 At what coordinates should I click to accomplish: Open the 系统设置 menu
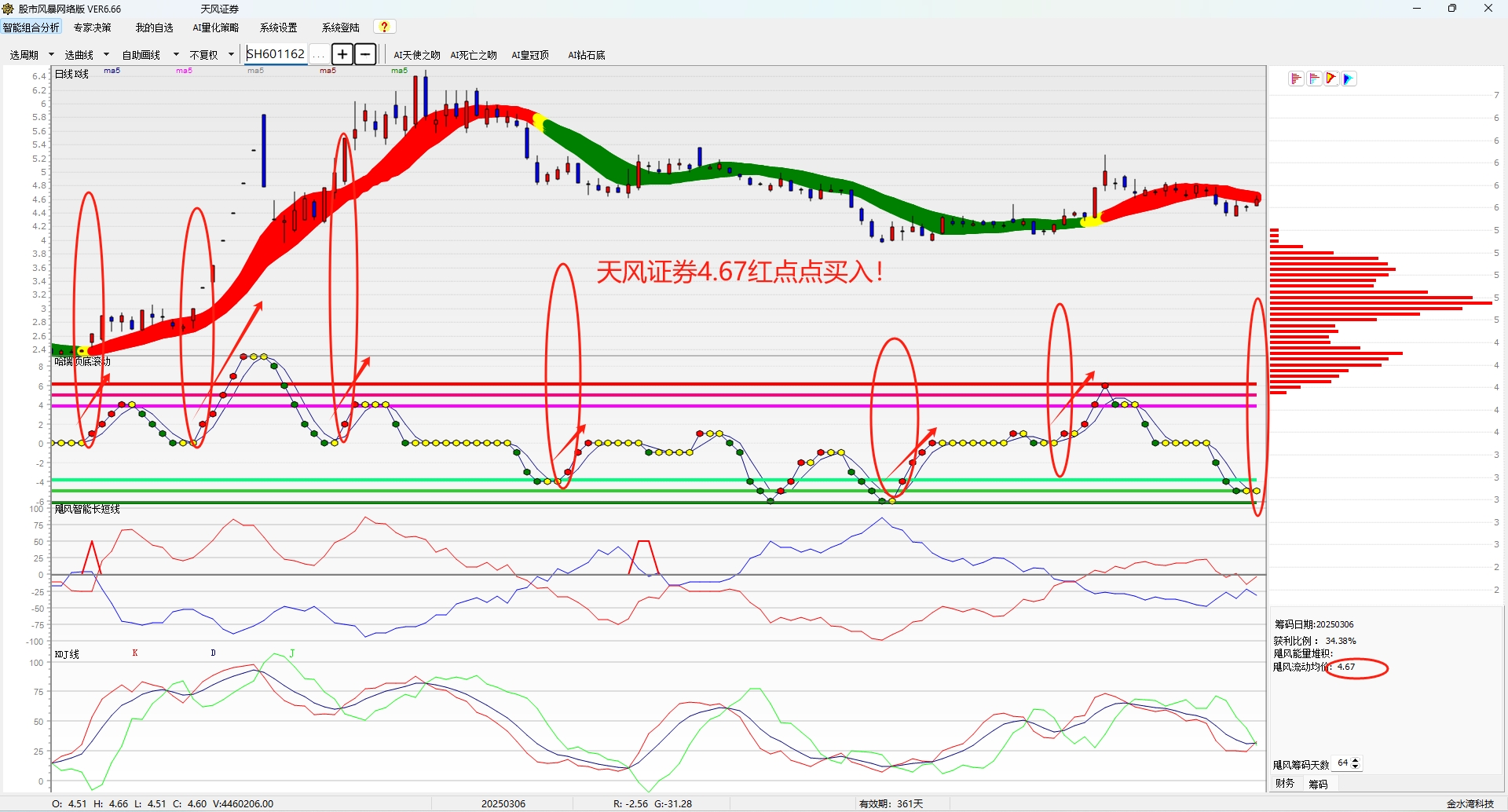tap(279, 27)
